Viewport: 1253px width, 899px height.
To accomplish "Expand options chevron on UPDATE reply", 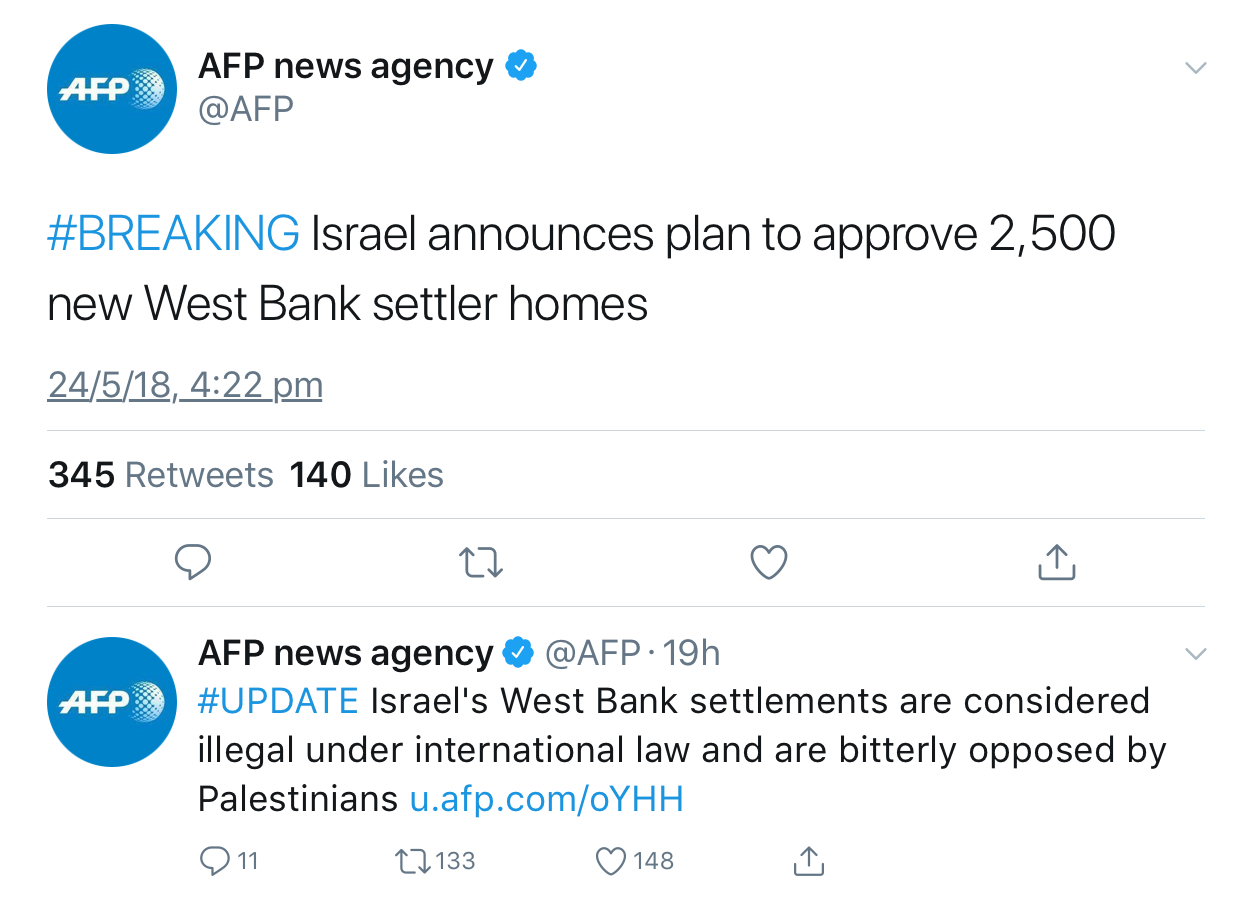I will coord(1195,654).
